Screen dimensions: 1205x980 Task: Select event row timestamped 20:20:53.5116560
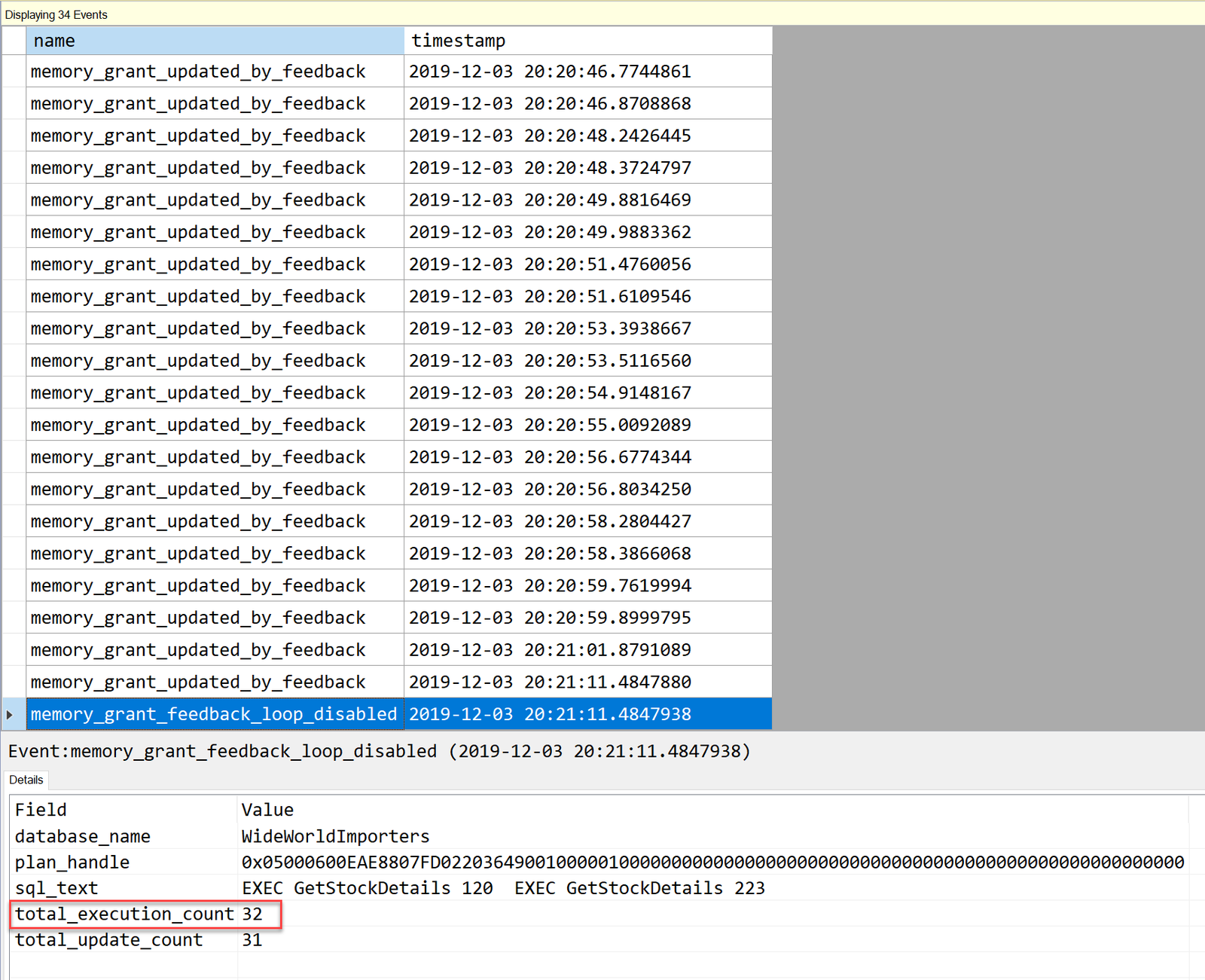387,360
